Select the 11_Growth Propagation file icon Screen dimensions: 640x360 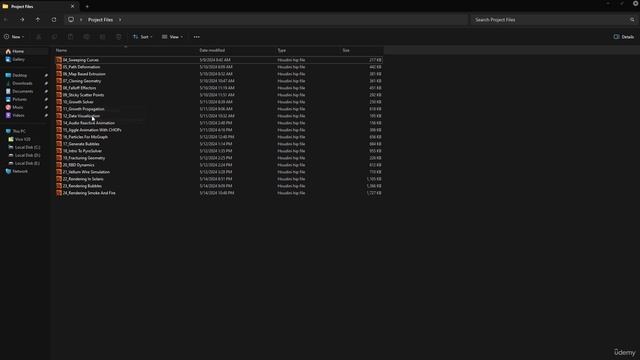click(59, 109)
